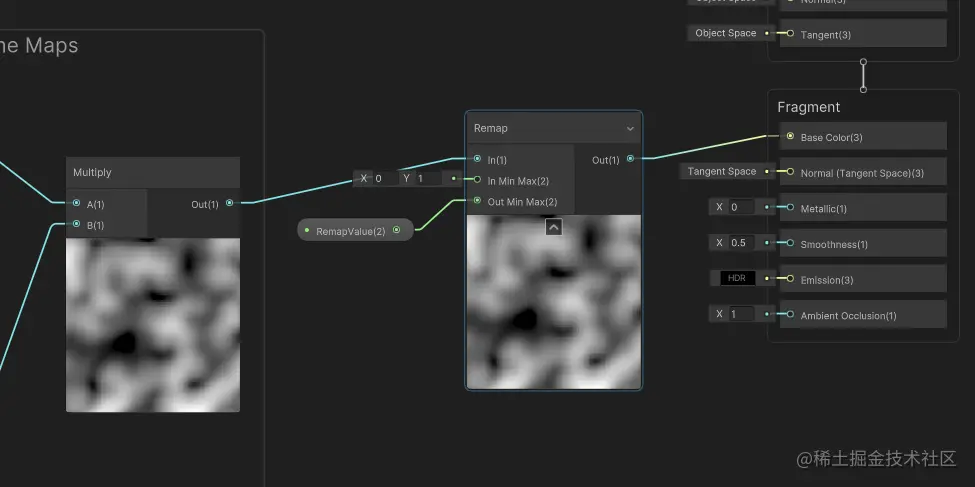This screenshot has width=975, height=487.
Task: Edit the Smoothness X value 0.5
Action: pyautogui.click(x=741, y=243)
